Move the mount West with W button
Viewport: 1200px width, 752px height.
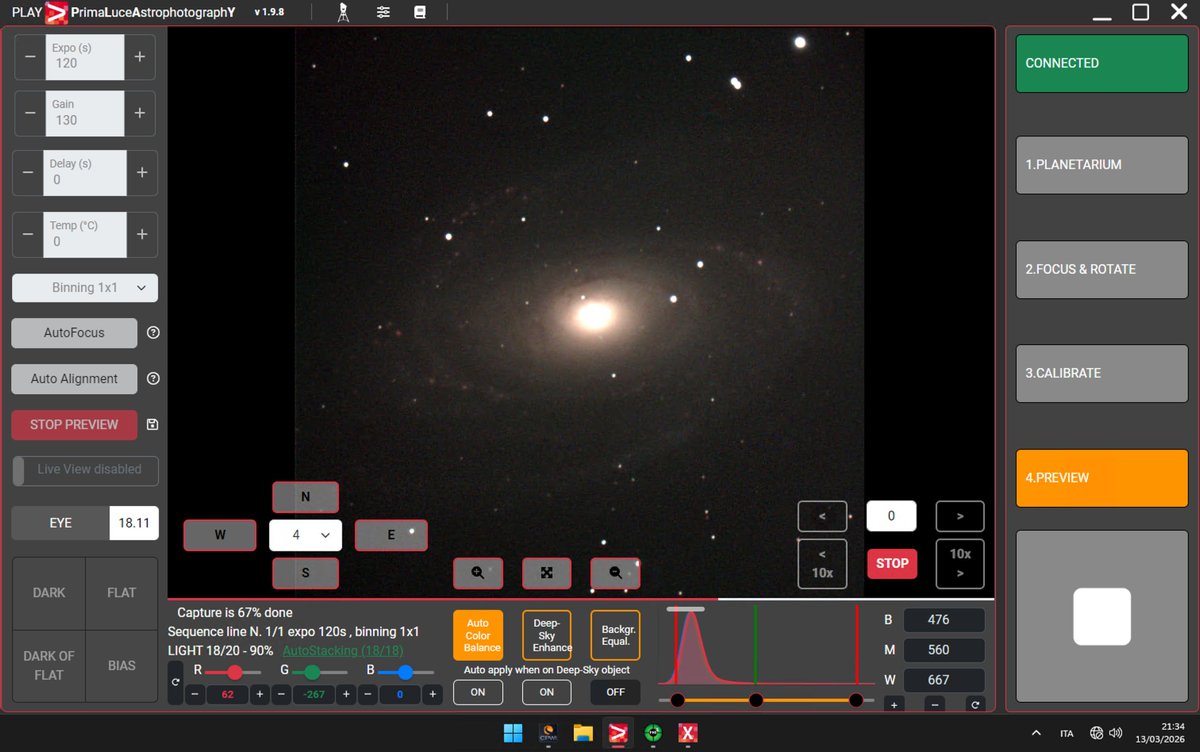pos(220,535)
